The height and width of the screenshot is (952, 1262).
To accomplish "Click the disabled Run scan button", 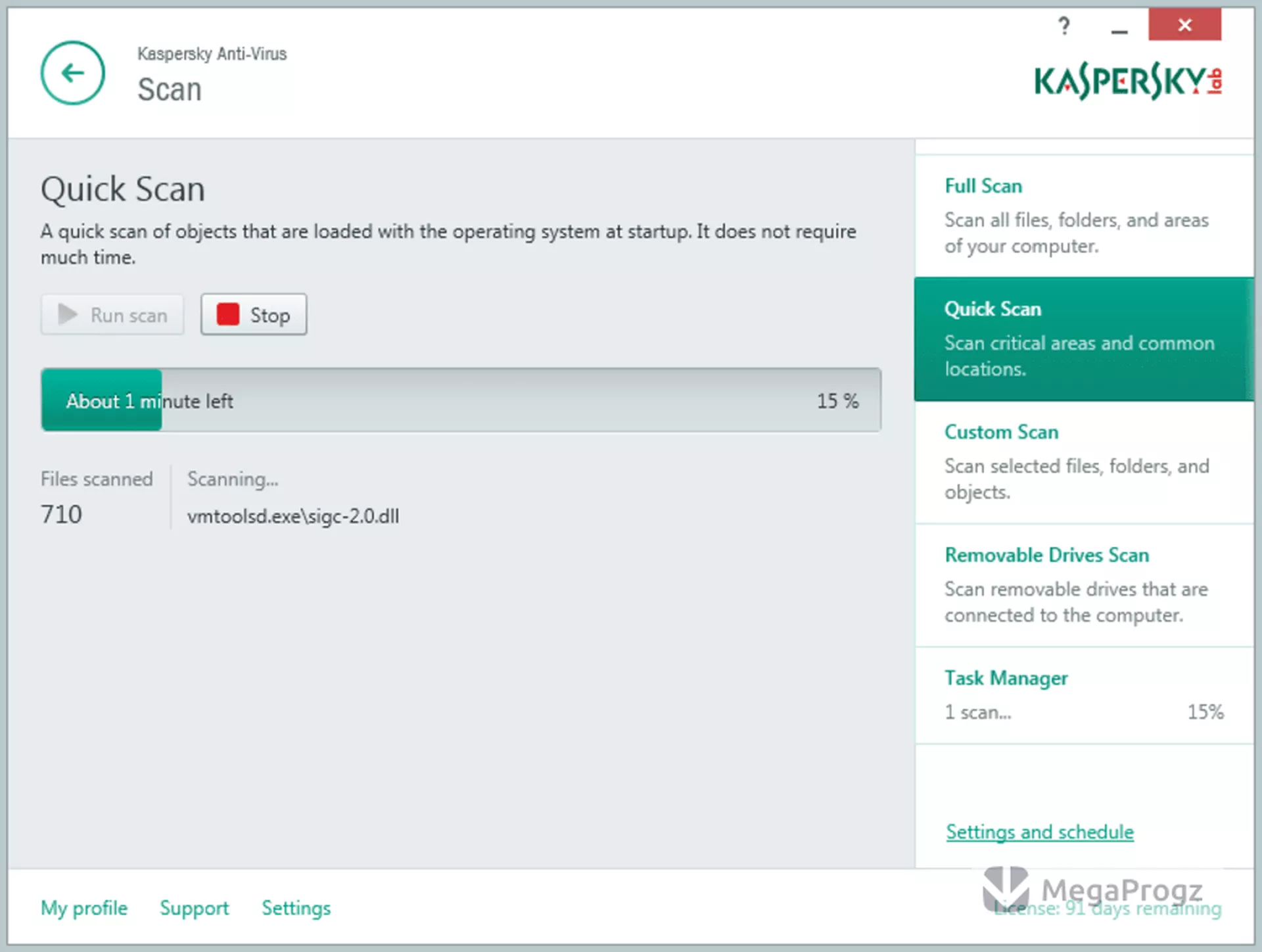I will [112, 314].
